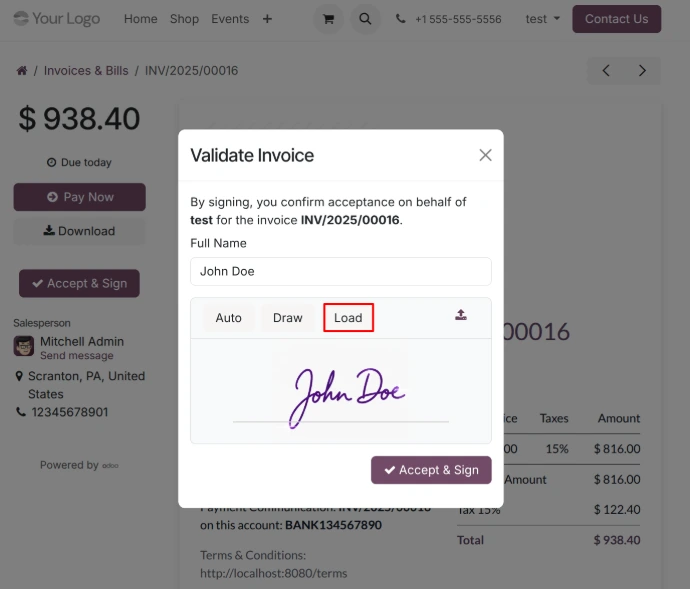Go to previous invoice arrow
Image resolution: width=690 pixels, height=589 pixels.
pyautogui.click(x=606, y=70)
